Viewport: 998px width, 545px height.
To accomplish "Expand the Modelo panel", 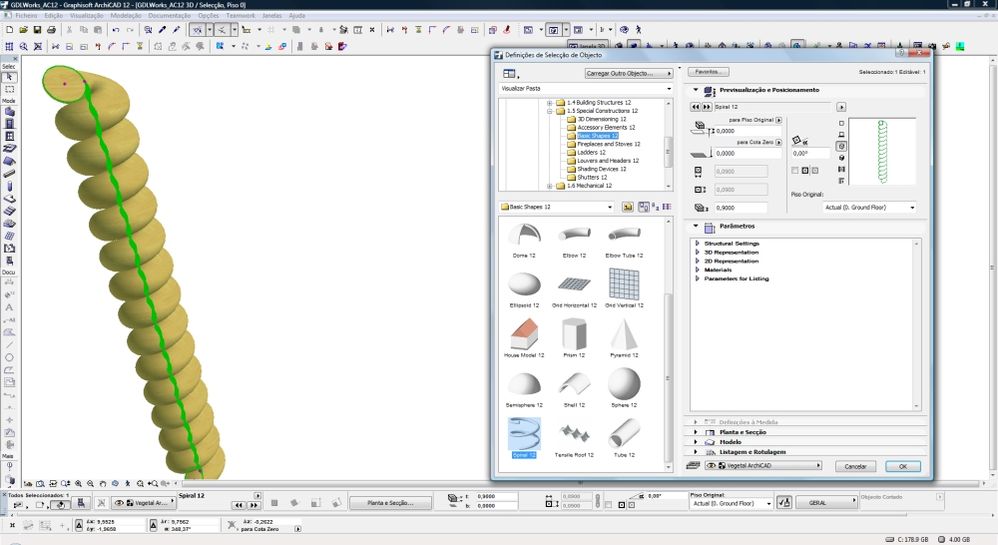I will (x=696, y=442).
